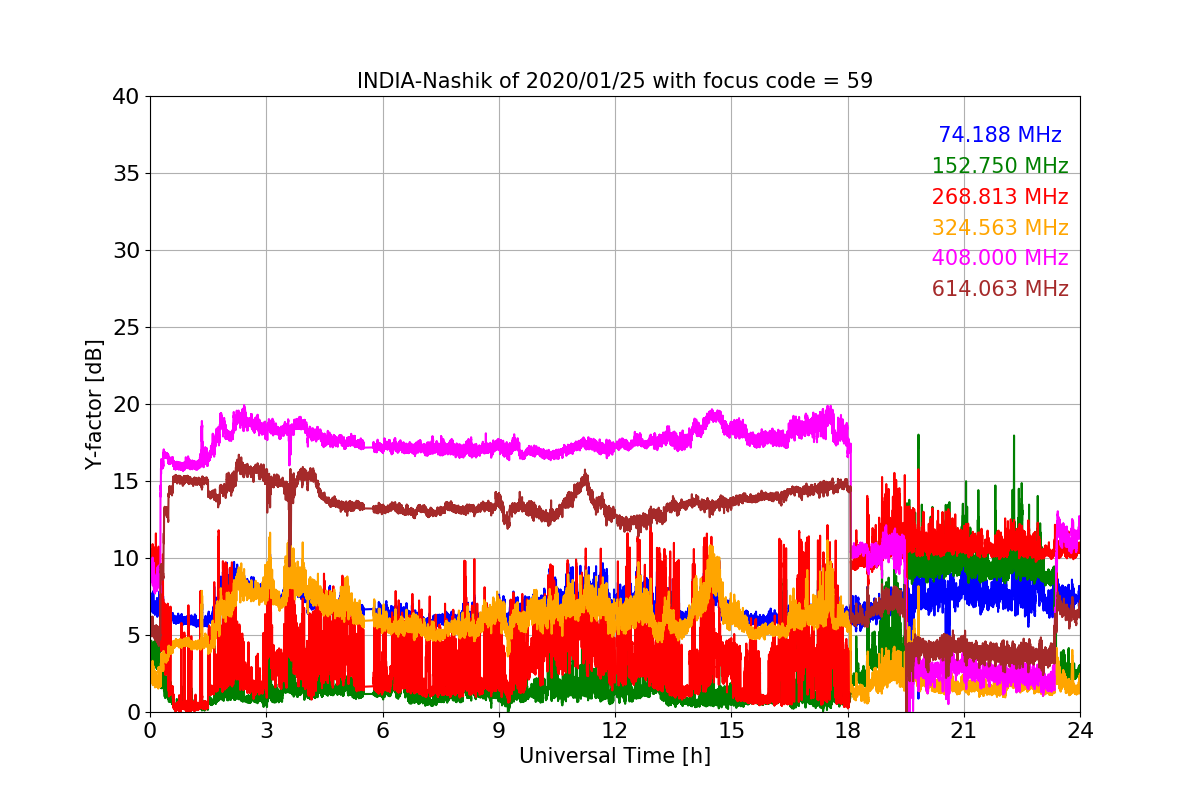
Task: Select the green 152.750 MHz legend label
Action: tap(1000, 166)
